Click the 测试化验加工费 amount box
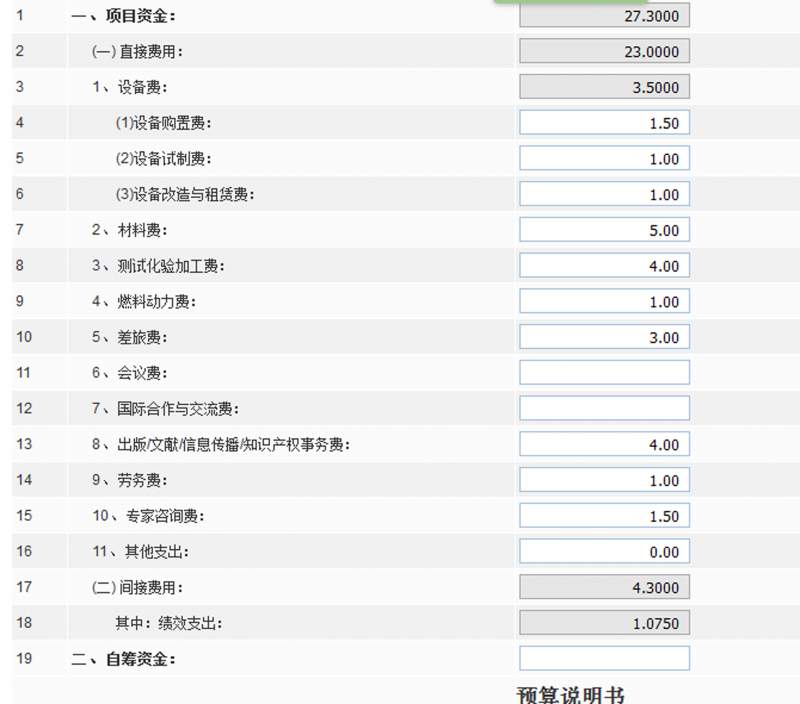The image size is (800, 704). (605, 265)
